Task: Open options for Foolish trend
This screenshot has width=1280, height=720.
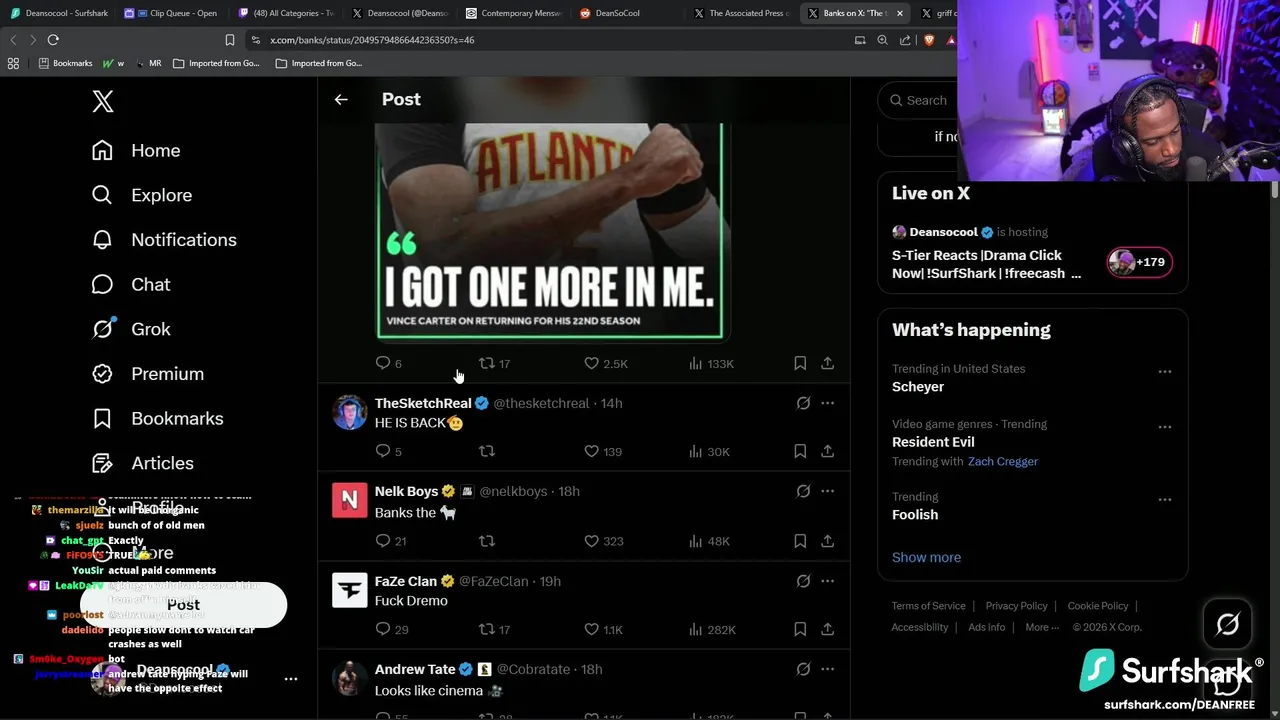Action: click(1165, 499)
